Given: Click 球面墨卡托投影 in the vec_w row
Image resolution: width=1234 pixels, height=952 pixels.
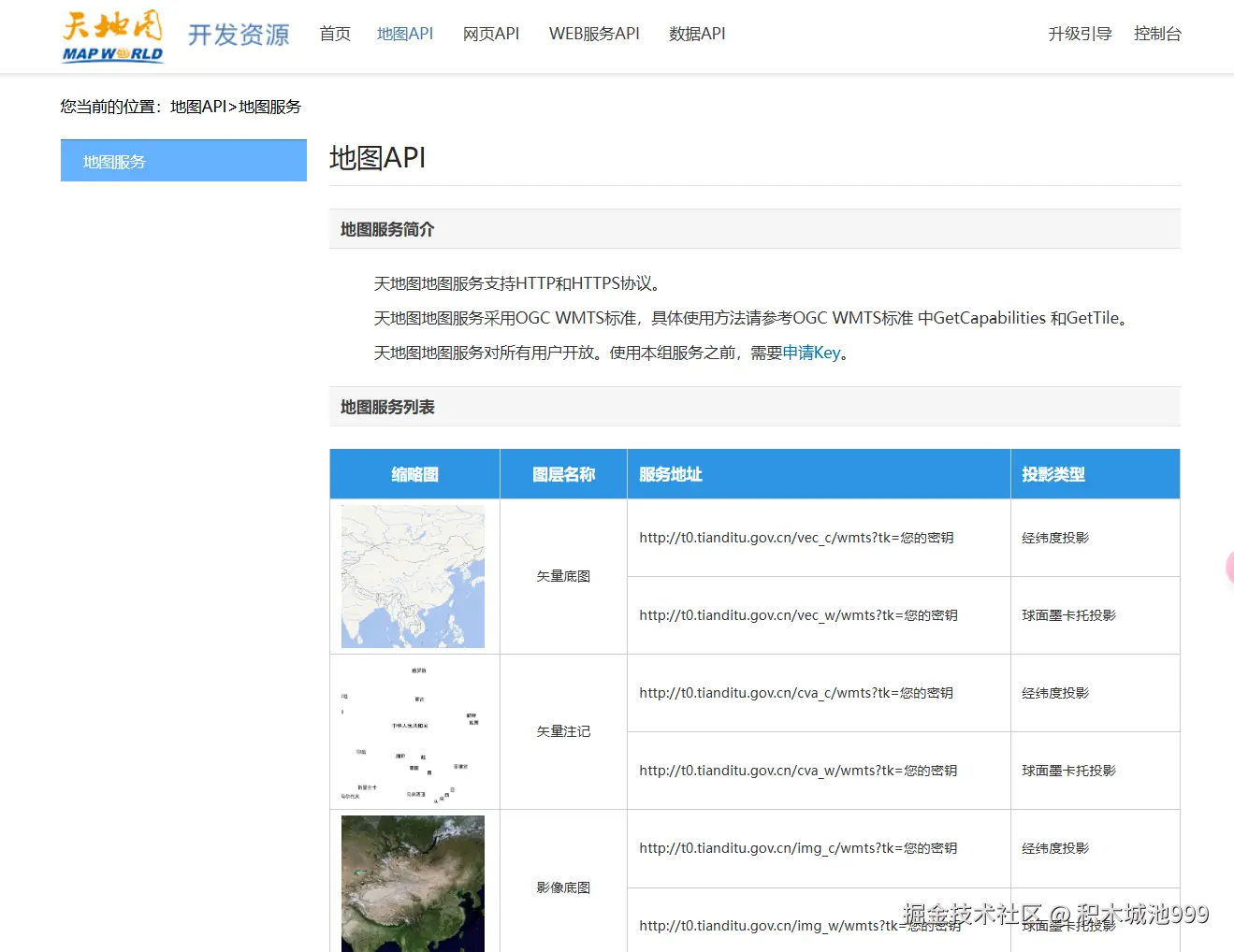Looking at the screenshot, I should [x=1069, y=615].
